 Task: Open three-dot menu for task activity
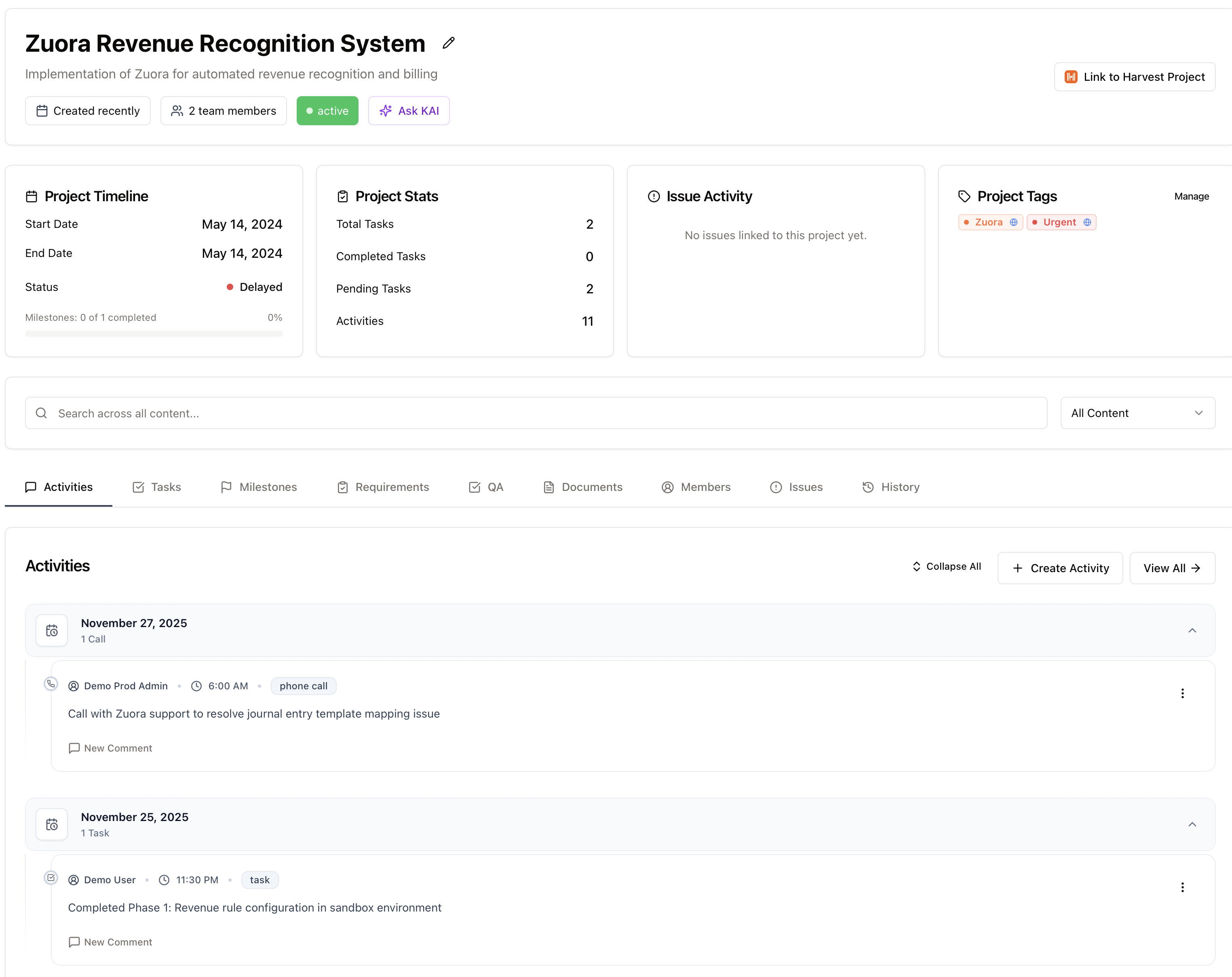[1182, 887]
